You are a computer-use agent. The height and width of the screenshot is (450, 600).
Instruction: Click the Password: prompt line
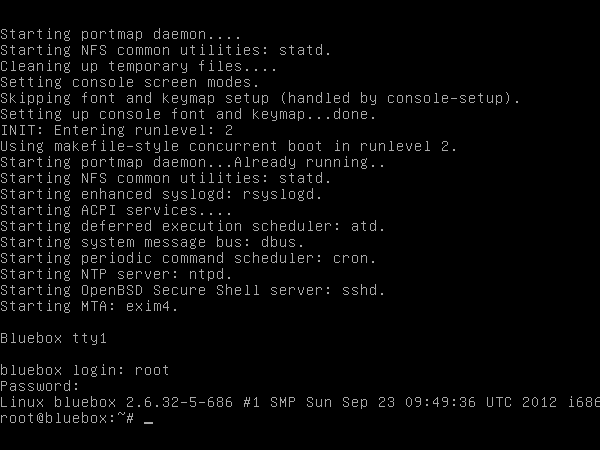coord(39,386)
